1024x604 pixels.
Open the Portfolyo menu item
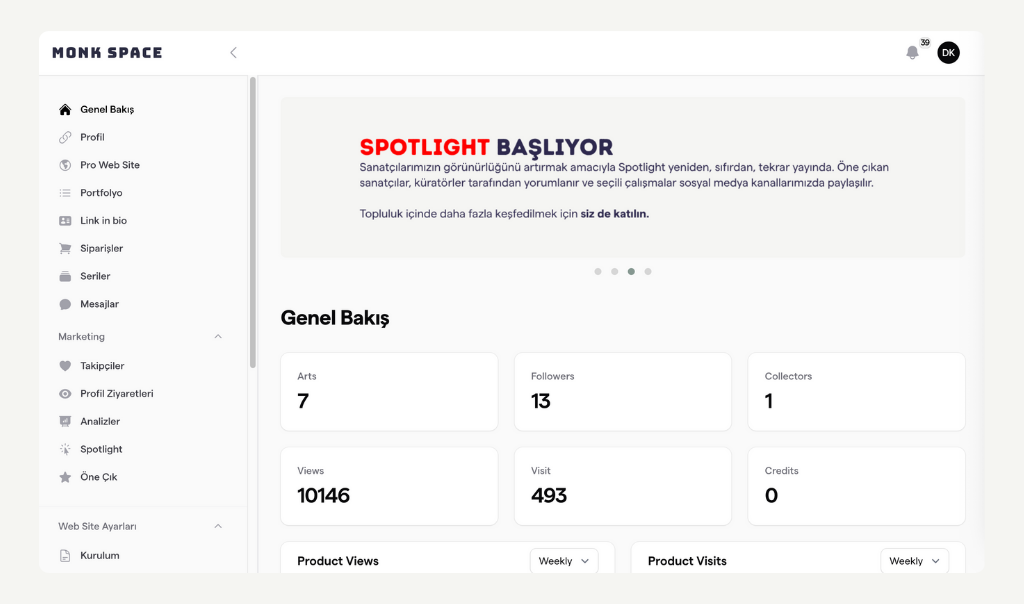(101, 193)
